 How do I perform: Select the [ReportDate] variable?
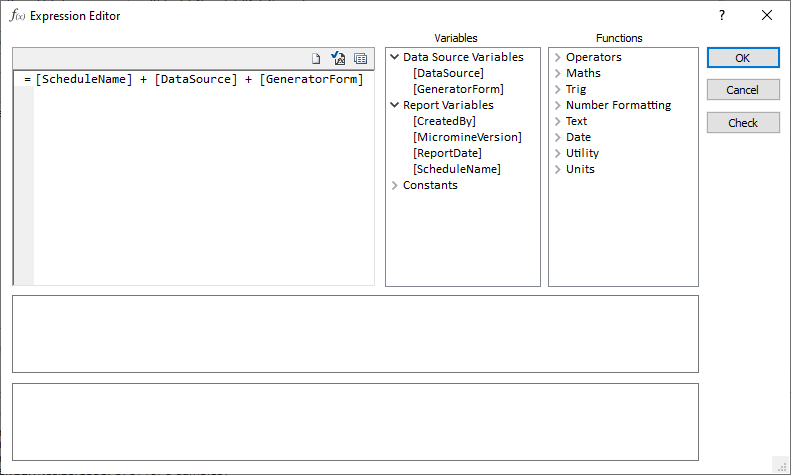pyautogui.click(x=447, y=153)
